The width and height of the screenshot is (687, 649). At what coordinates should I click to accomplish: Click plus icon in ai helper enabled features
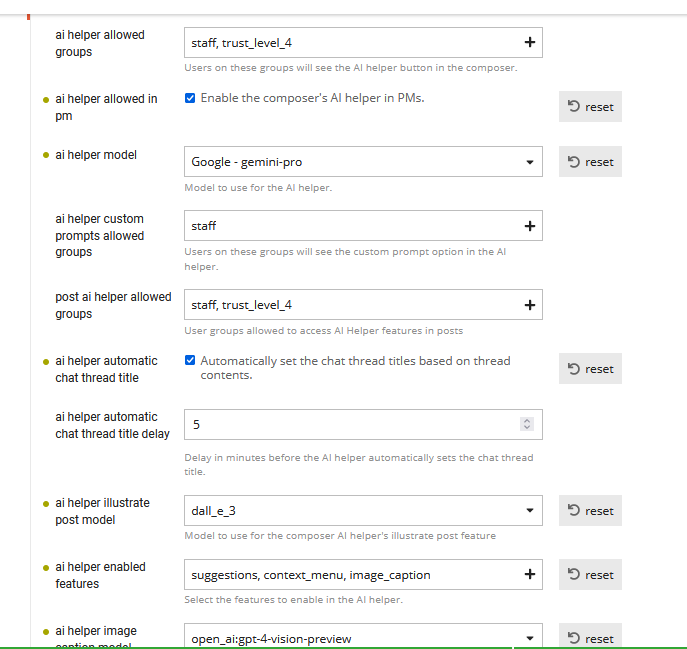530,574
